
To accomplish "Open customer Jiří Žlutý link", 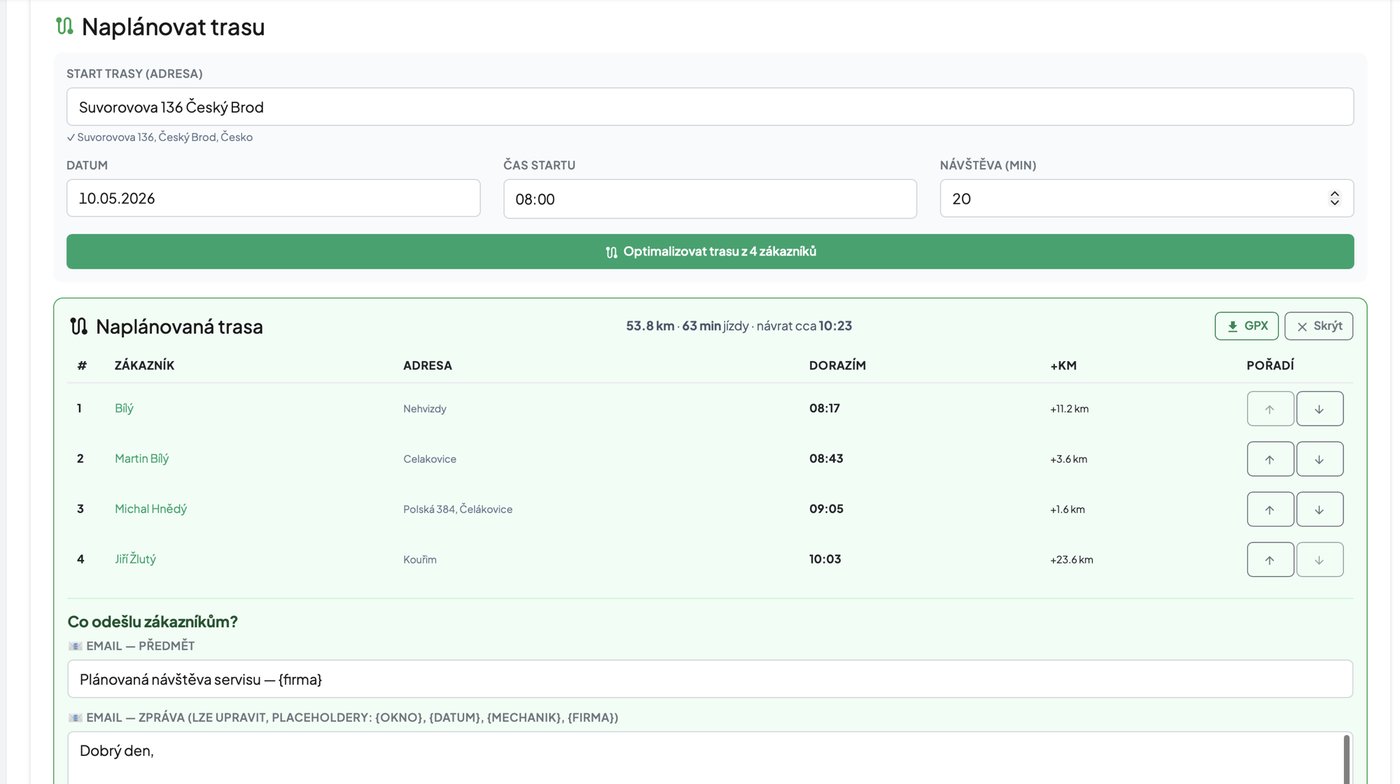I will [135, 559].
